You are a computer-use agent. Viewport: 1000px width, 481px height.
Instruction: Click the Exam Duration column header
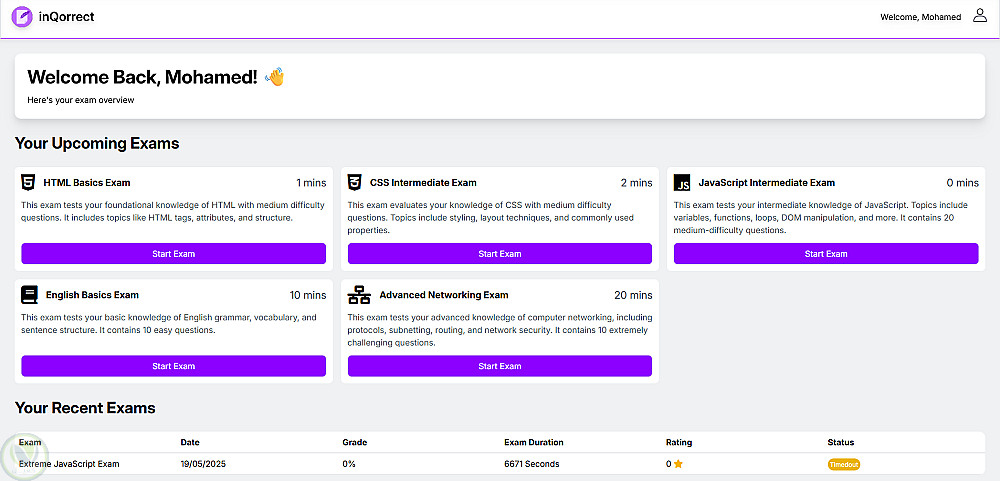point(534,442)
